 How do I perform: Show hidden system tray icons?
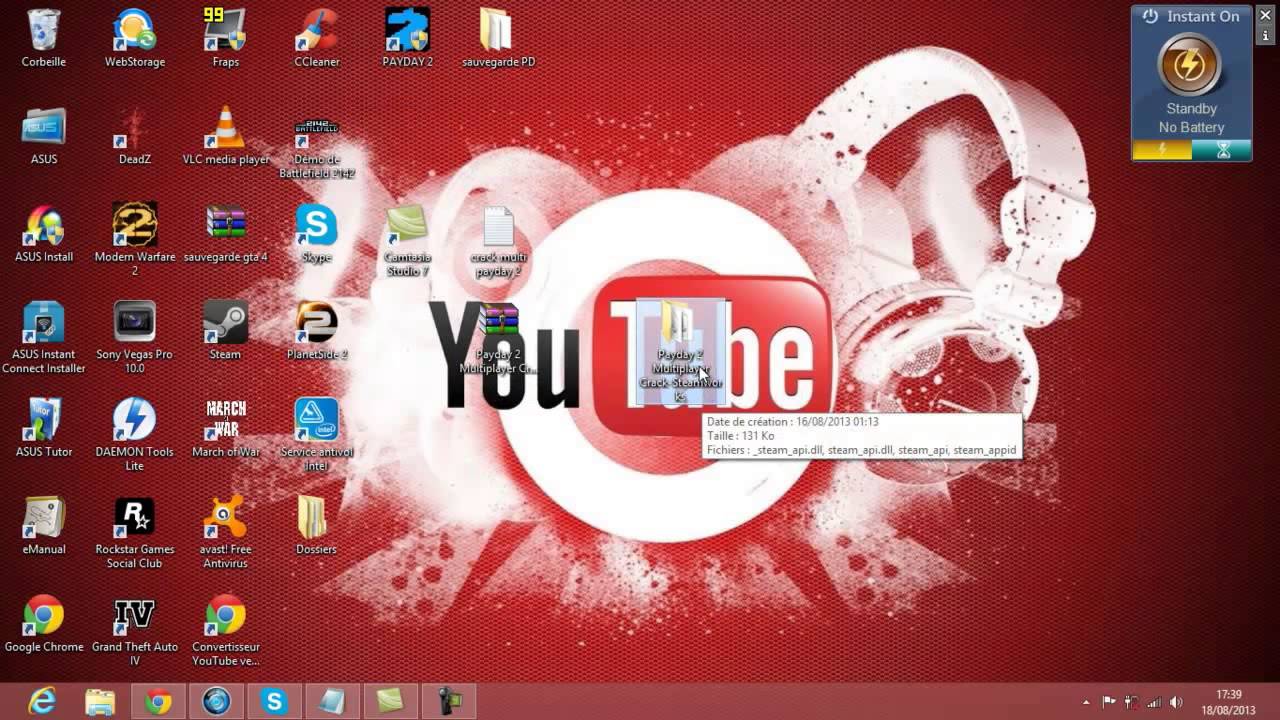pyautogui.click(x=1087, y=702)
